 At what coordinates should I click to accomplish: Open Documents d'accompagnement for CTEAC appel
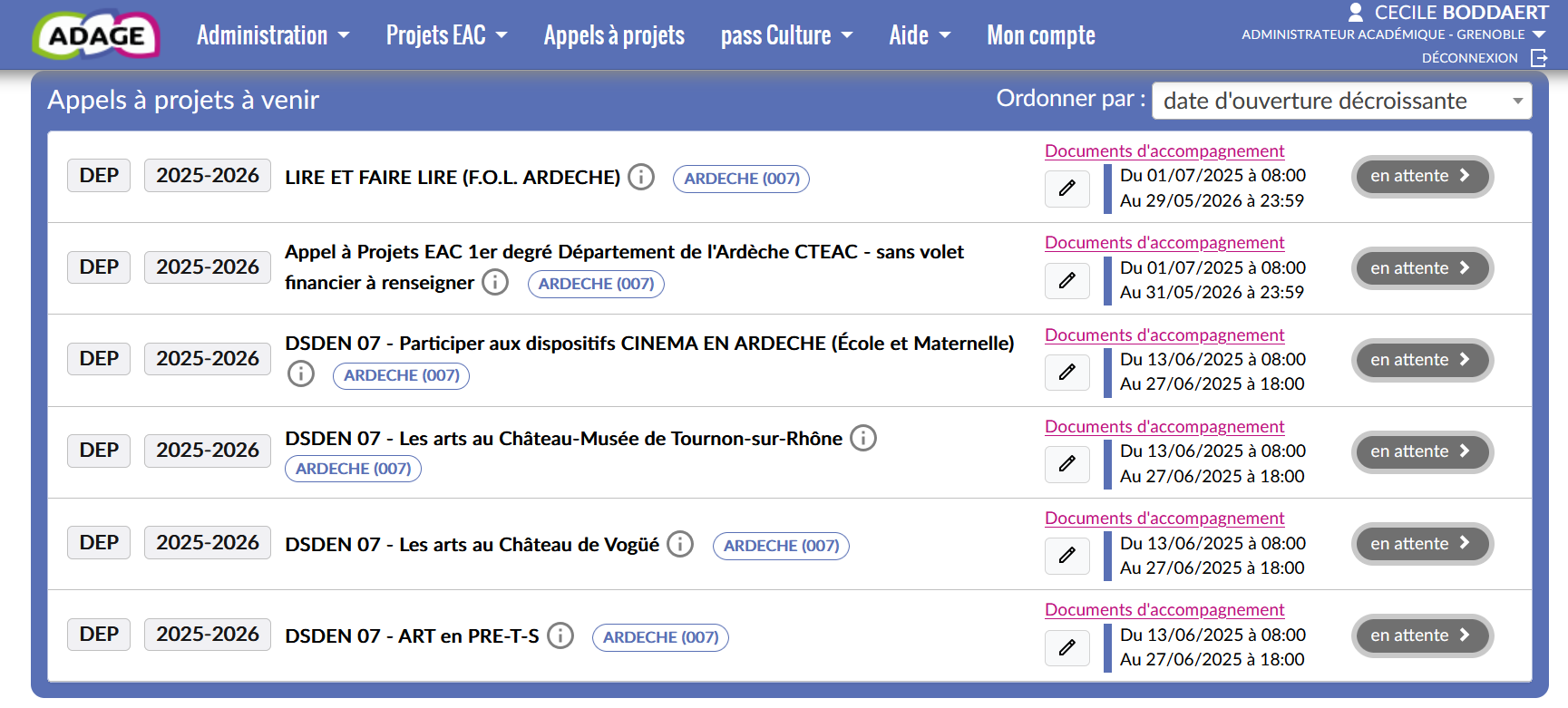coord(1164,243)
